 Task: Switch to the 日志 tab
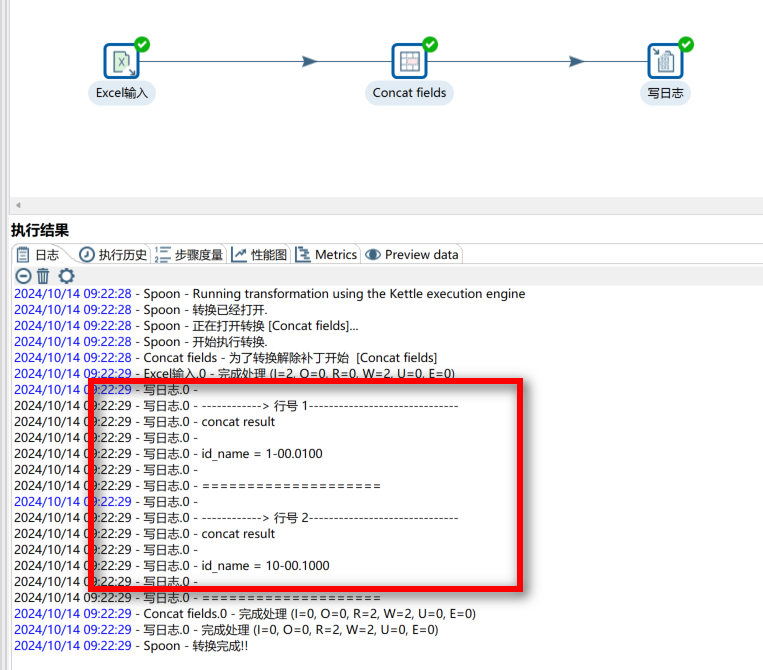coord(38,255)
